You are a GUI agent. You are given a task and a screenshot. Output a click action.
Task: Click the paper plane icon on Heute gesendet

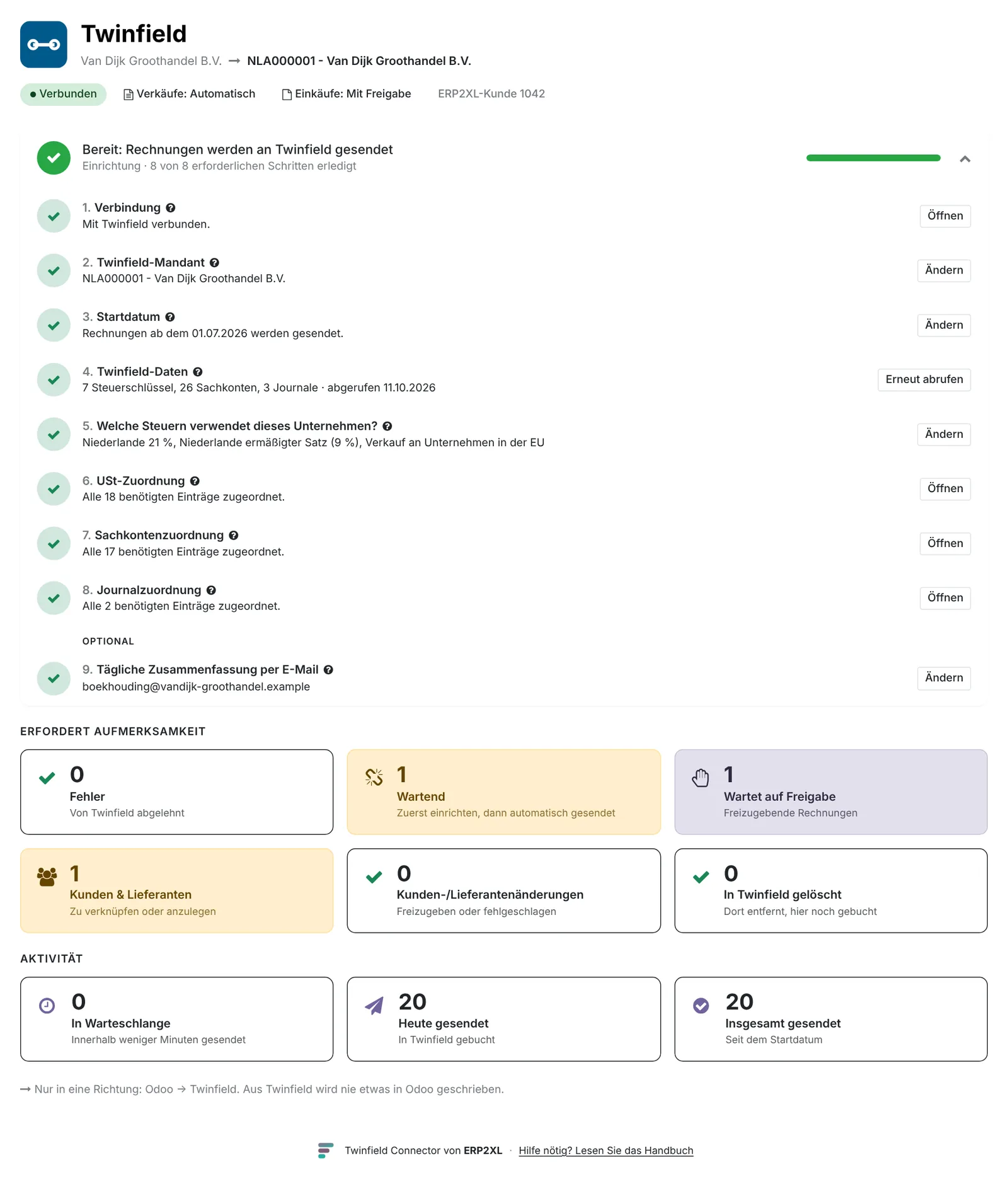point(374,1006)
